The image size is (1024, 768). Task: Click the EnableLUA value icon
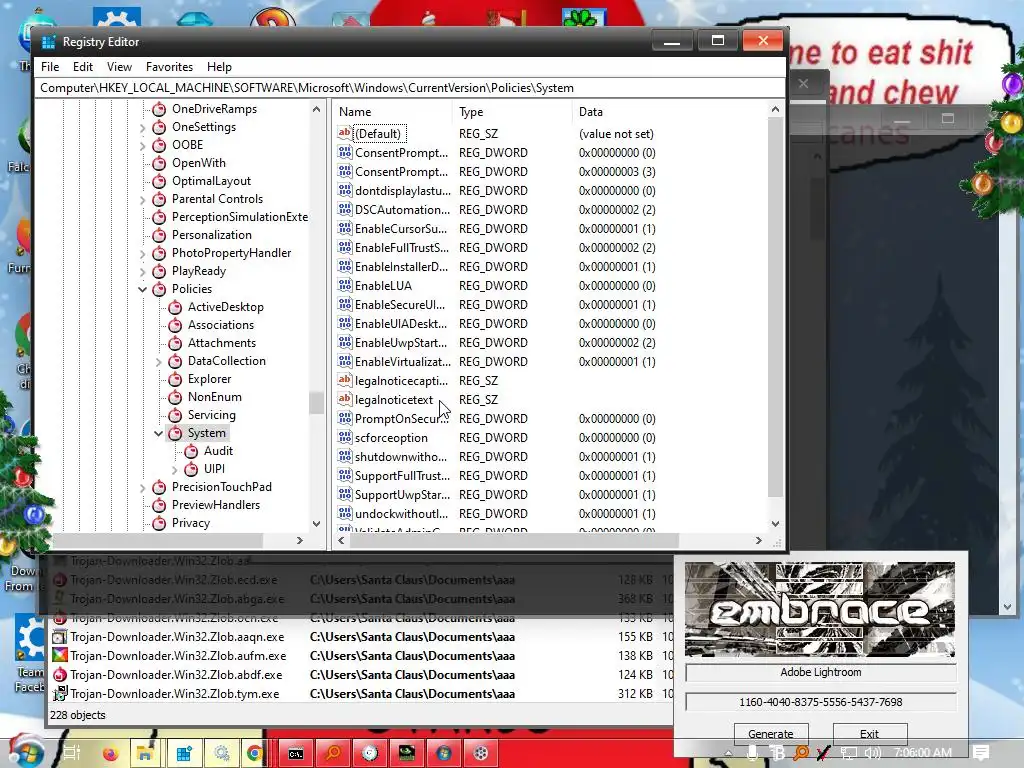tap(345, 285)
